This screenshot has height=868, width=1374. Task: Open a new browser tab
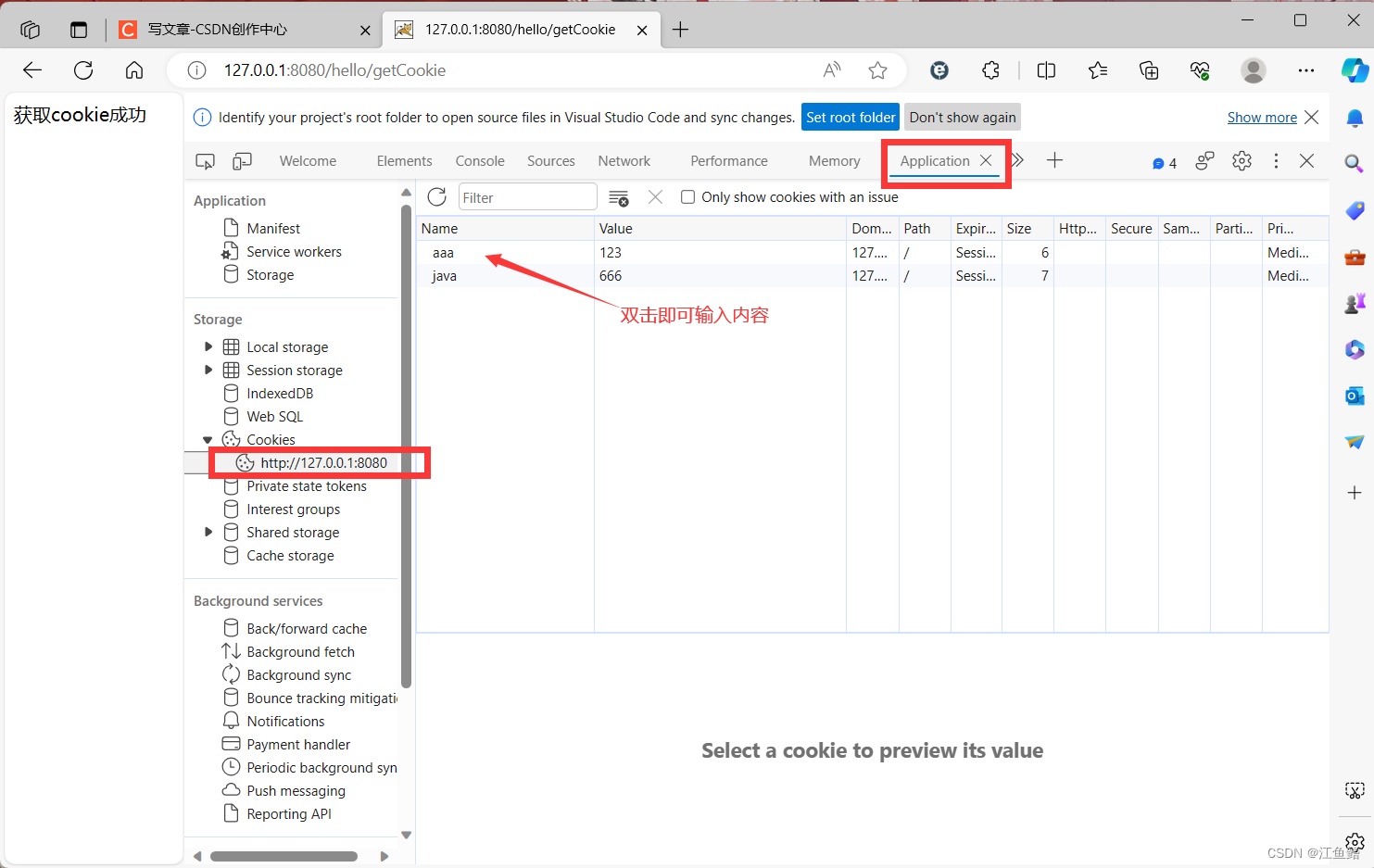tap(680, 30)
